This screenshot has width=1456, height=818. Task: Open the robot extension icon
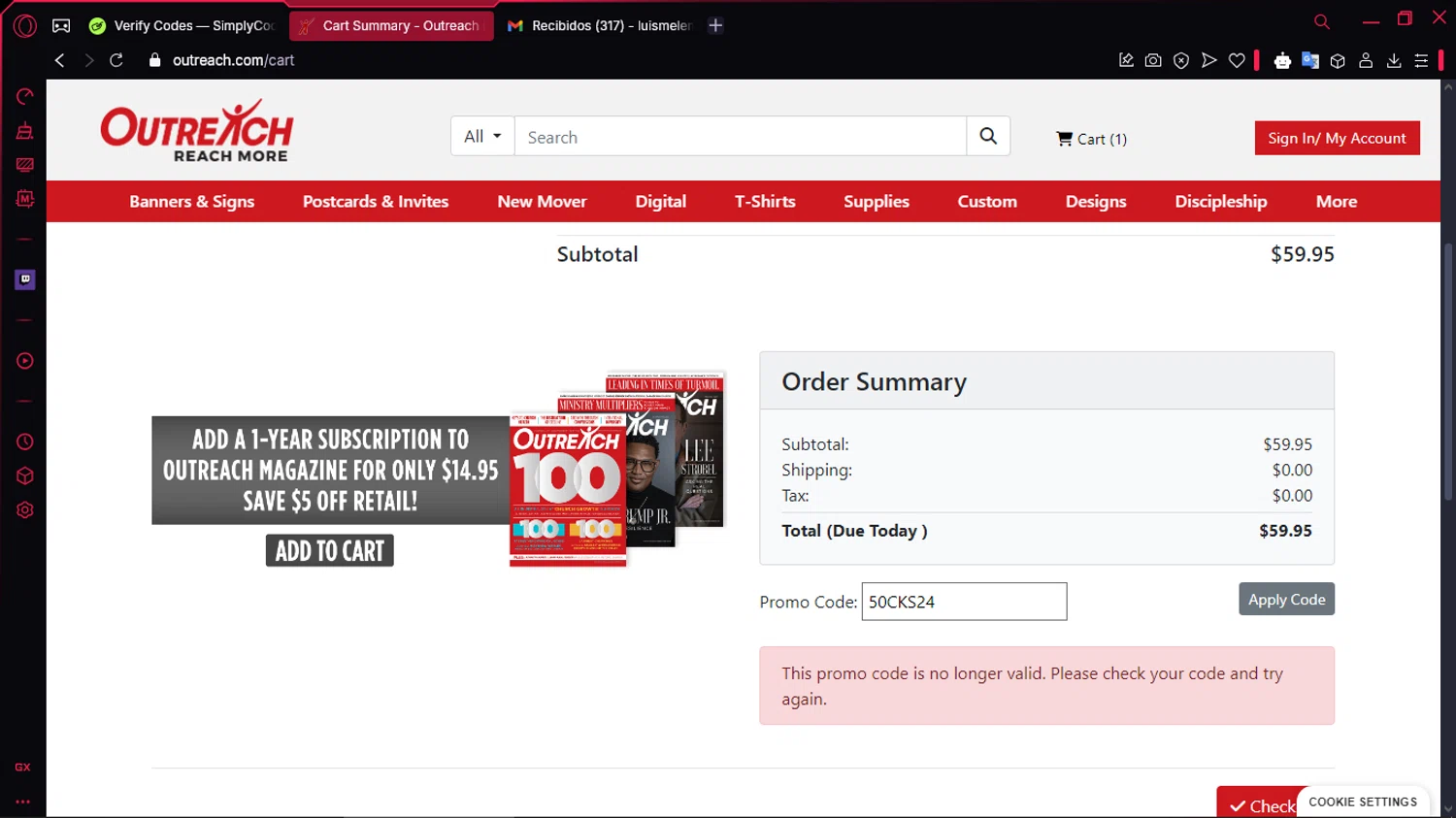[1282, 60]
